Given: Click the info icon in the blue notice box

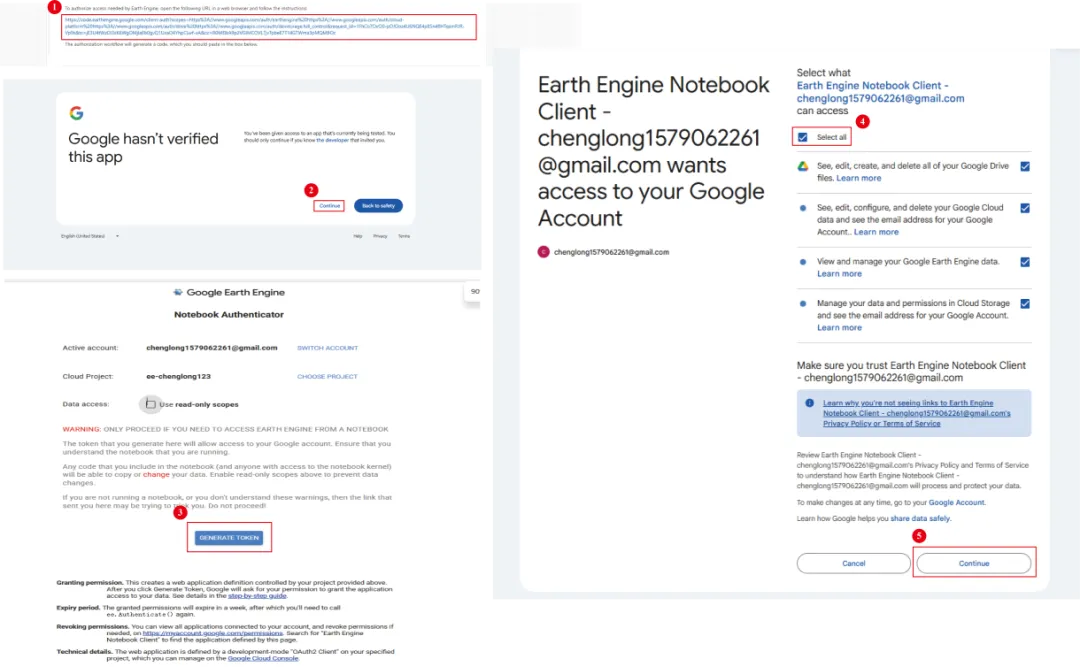Looking at the screenshot, I should (x=809, y=403).
